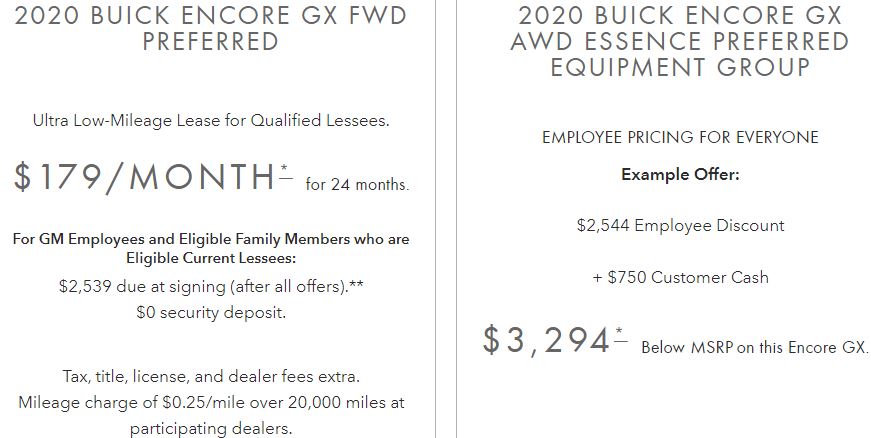
Task: Click the asterisk footnote after $179/MONTH
Action: pos(286,172)
